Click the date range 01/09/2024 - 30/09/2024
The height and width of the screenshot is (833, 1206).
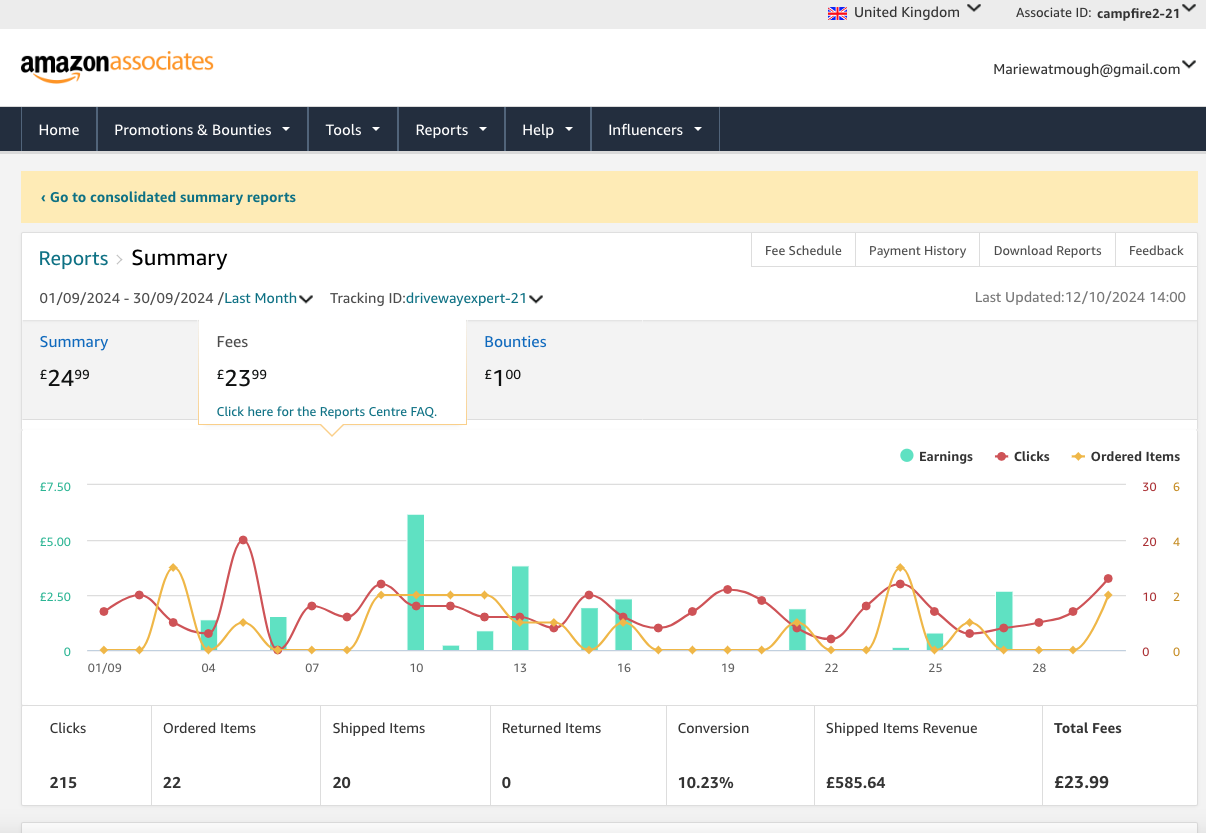coord(127,298)
